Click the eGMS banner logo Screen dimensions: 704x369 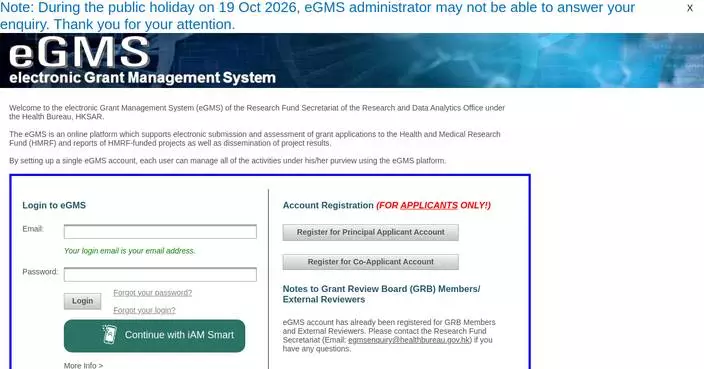79,53
